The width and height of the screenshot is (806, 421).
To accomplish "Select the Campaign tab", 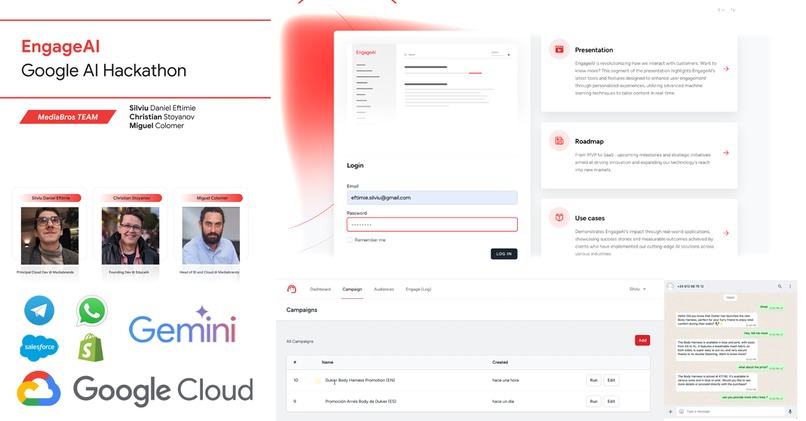I will click(352, 289).
